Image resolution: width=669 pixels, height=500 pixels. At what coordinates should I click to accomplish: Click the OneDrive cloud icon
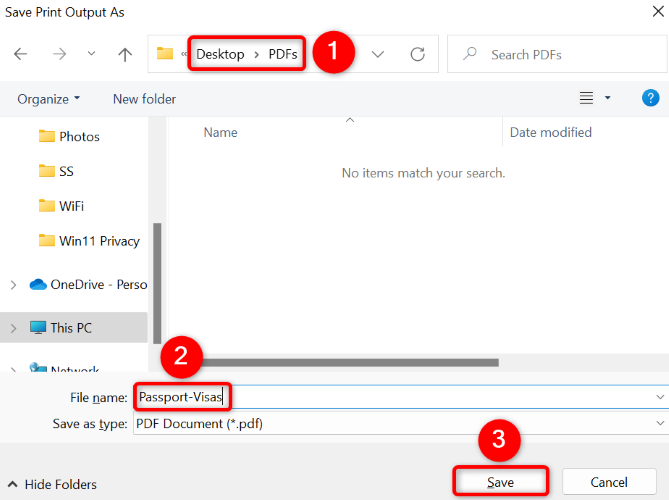38,284
